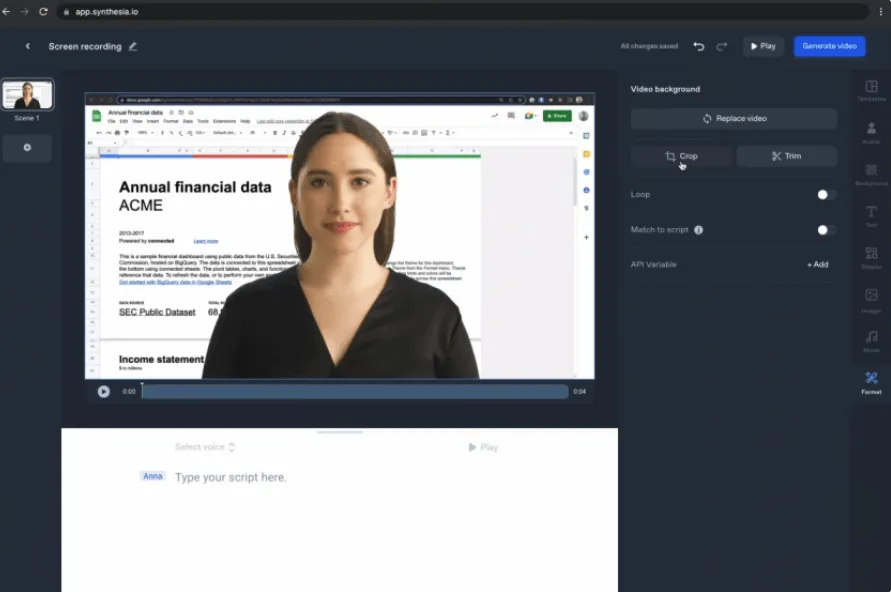Open the Avatar panel icon
This screenshot has height=592, width=891.
coord(871,132)
